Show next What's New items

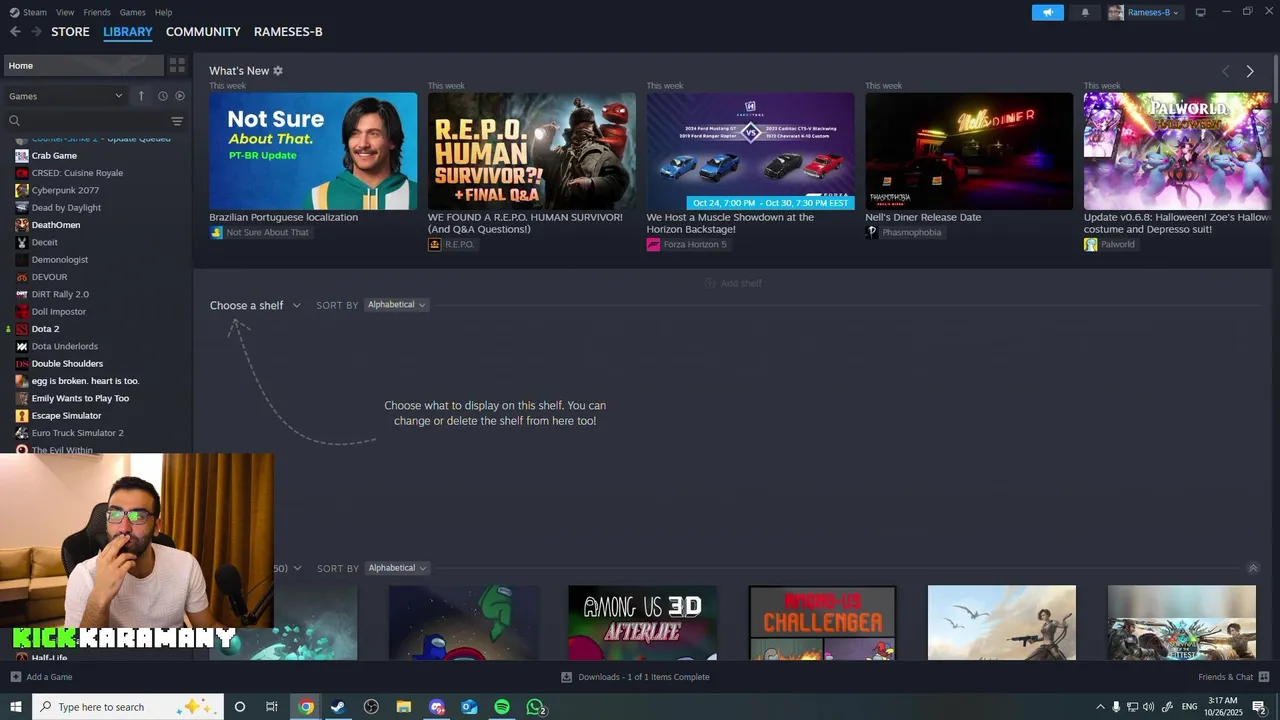click(1250, 71)
